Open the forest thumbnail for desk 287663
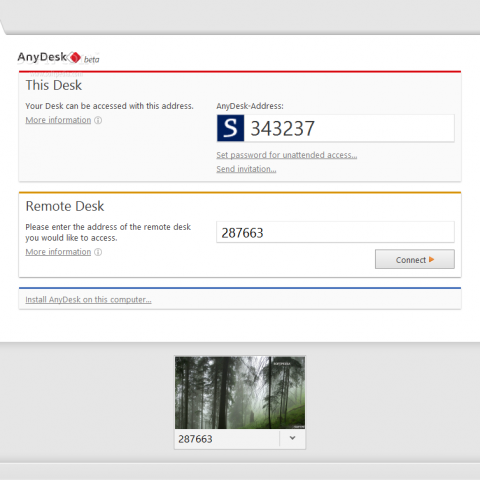480x480 pixels. tap(240, 393)
